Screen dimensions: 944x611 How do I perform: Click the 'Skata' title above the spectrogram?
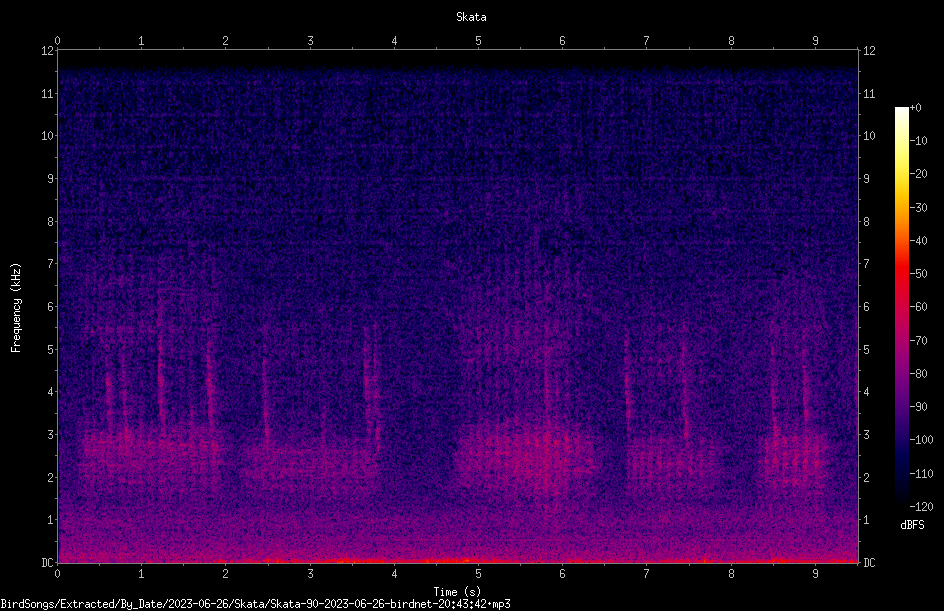pyautogui.click(x=471, y=17)
